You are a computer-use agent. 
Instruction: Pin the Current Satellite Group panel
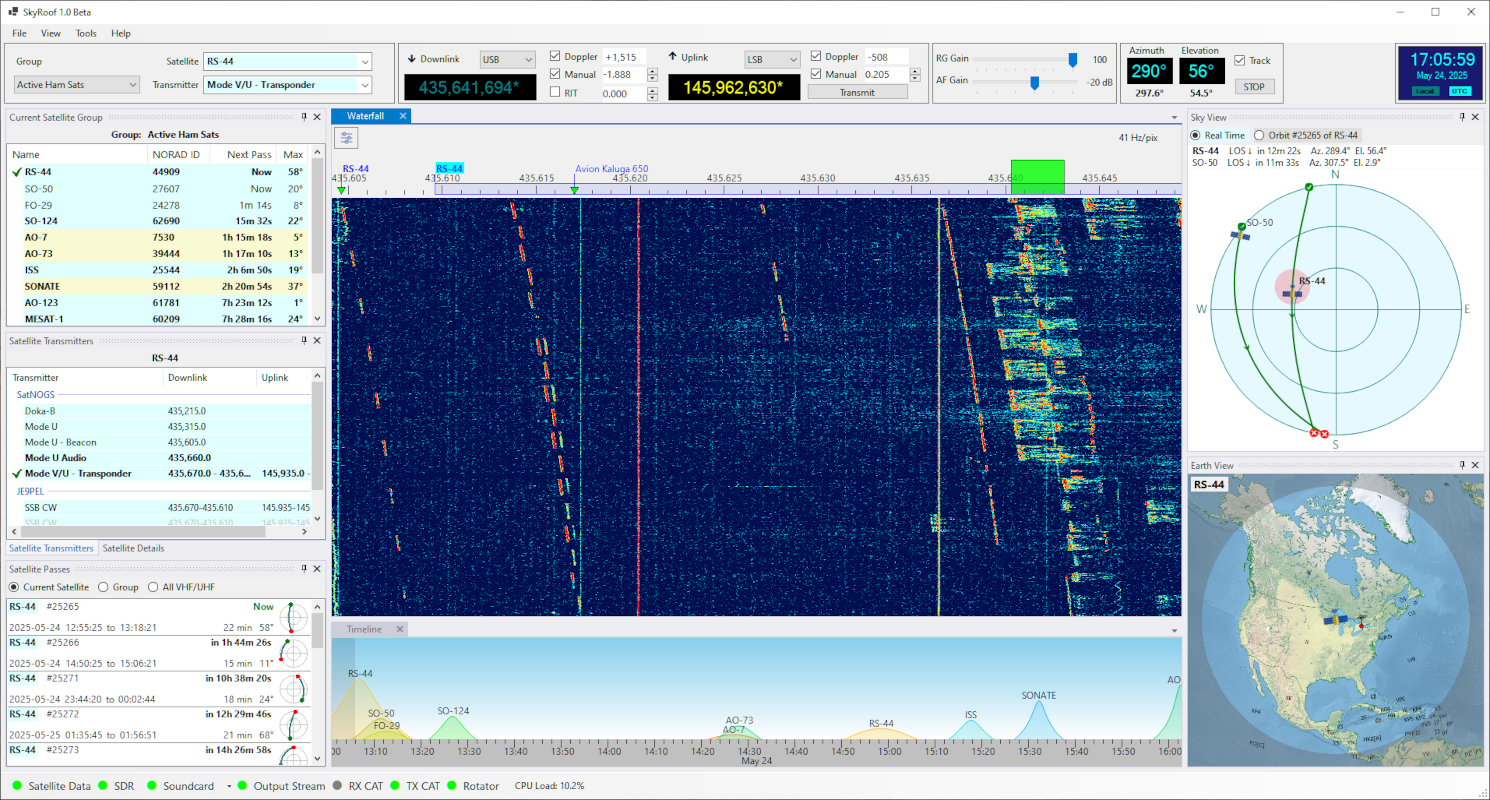click(x=304, y=118)
